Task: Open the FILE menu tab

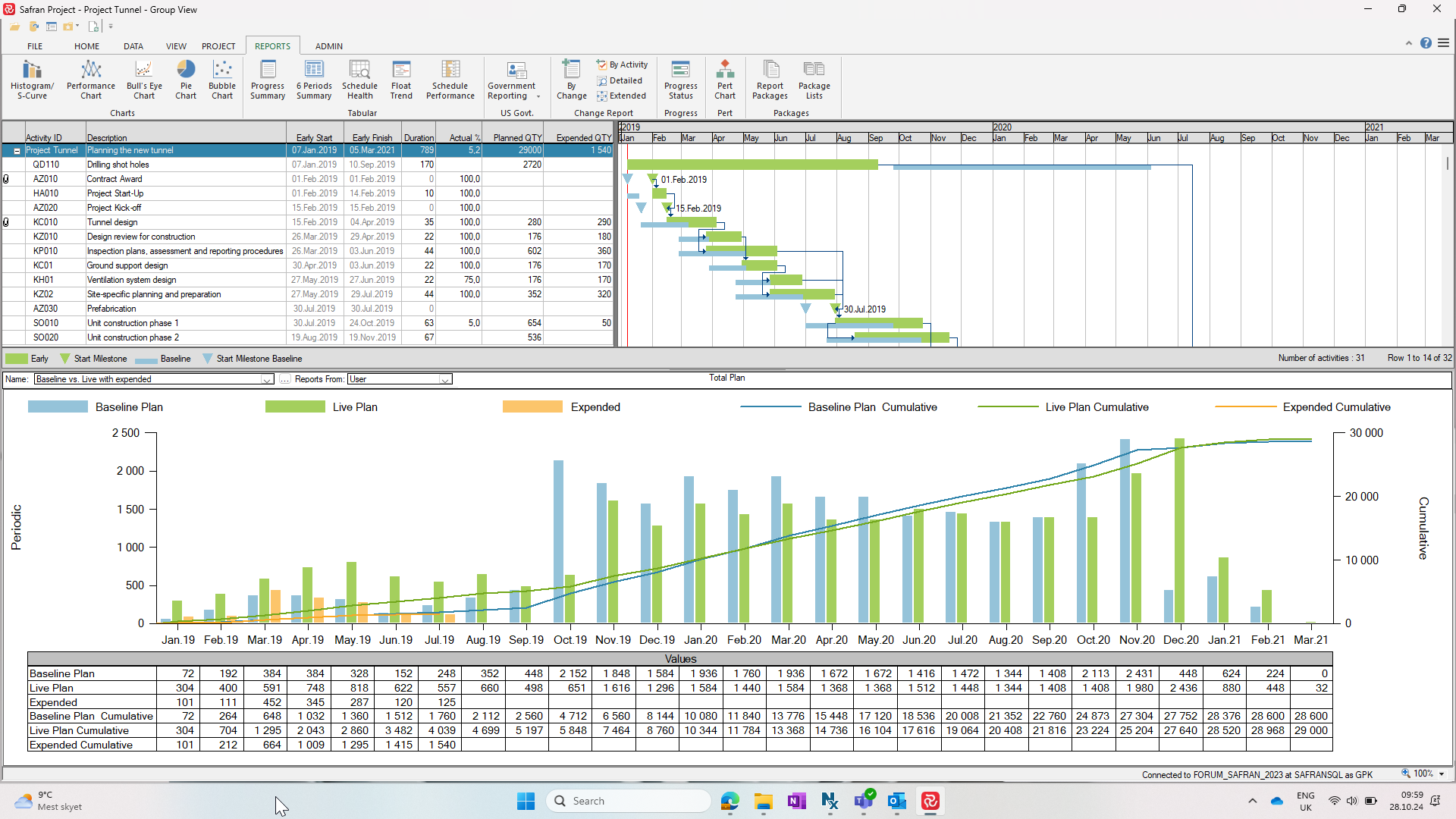Action: click(x=35, y=46)
